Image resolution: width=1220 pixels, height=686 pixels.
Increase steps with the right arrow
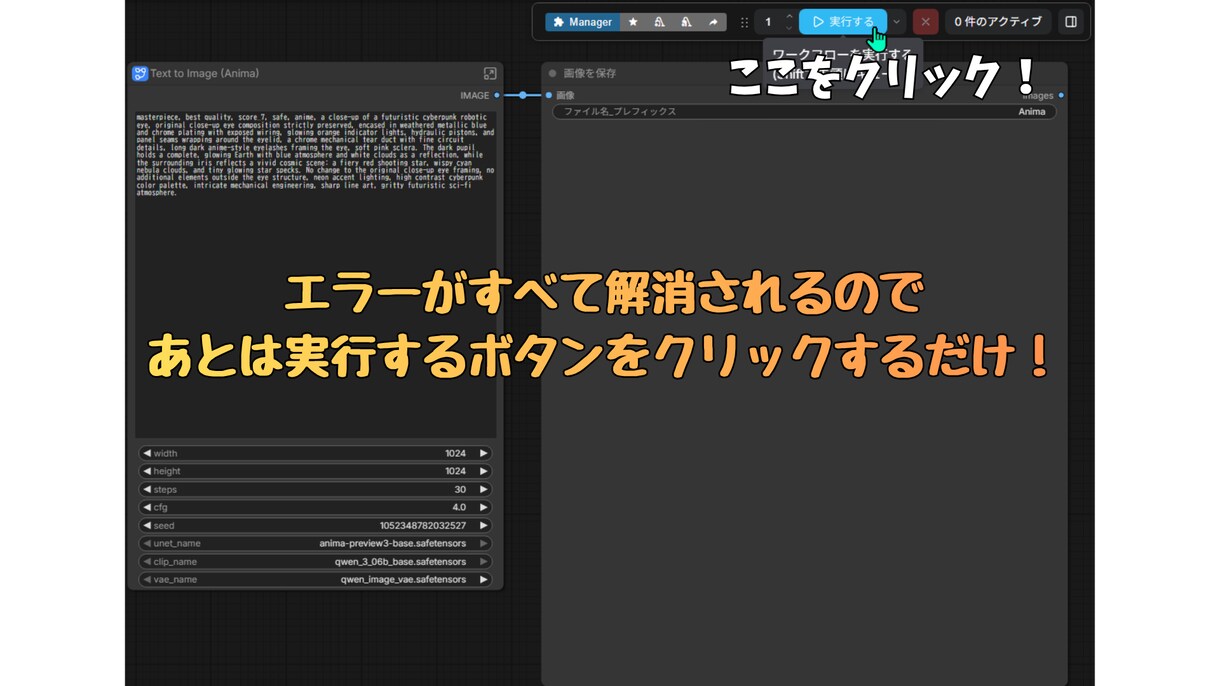(x=484, y=489)
